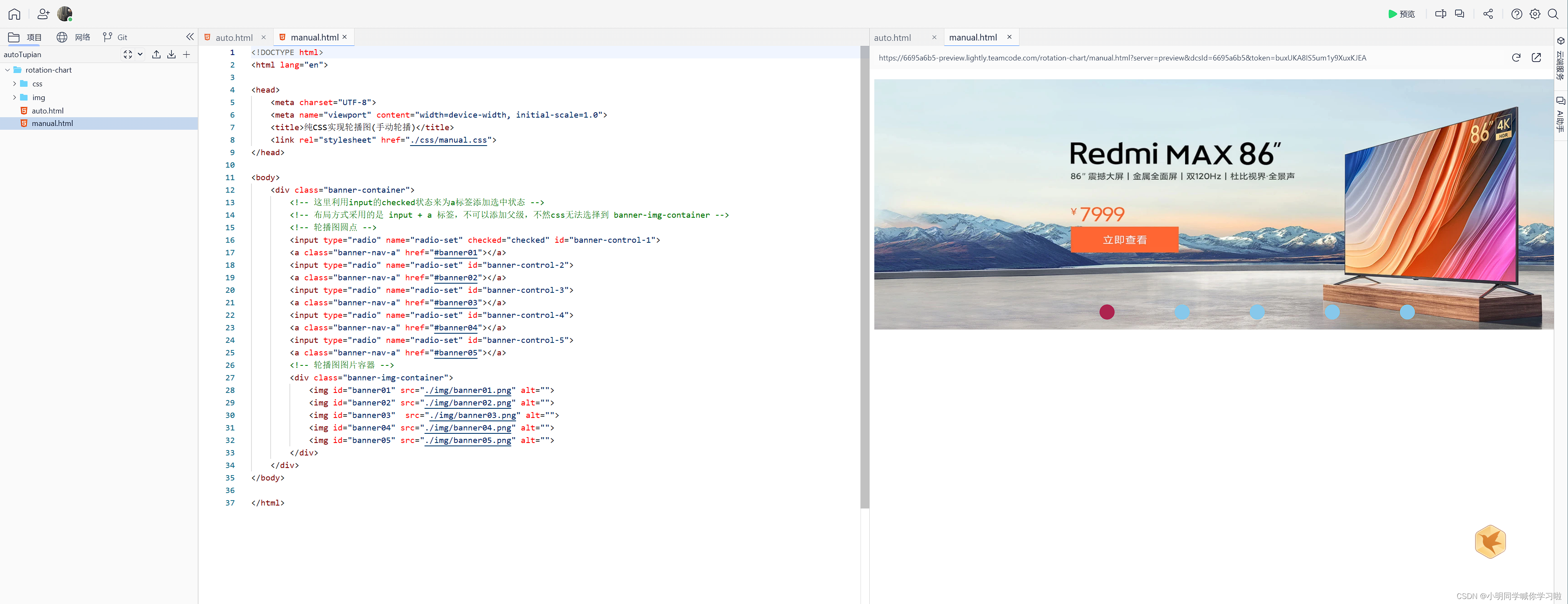Add new file with plus icon
The image size is (1568, 604).
coord(187,54)
